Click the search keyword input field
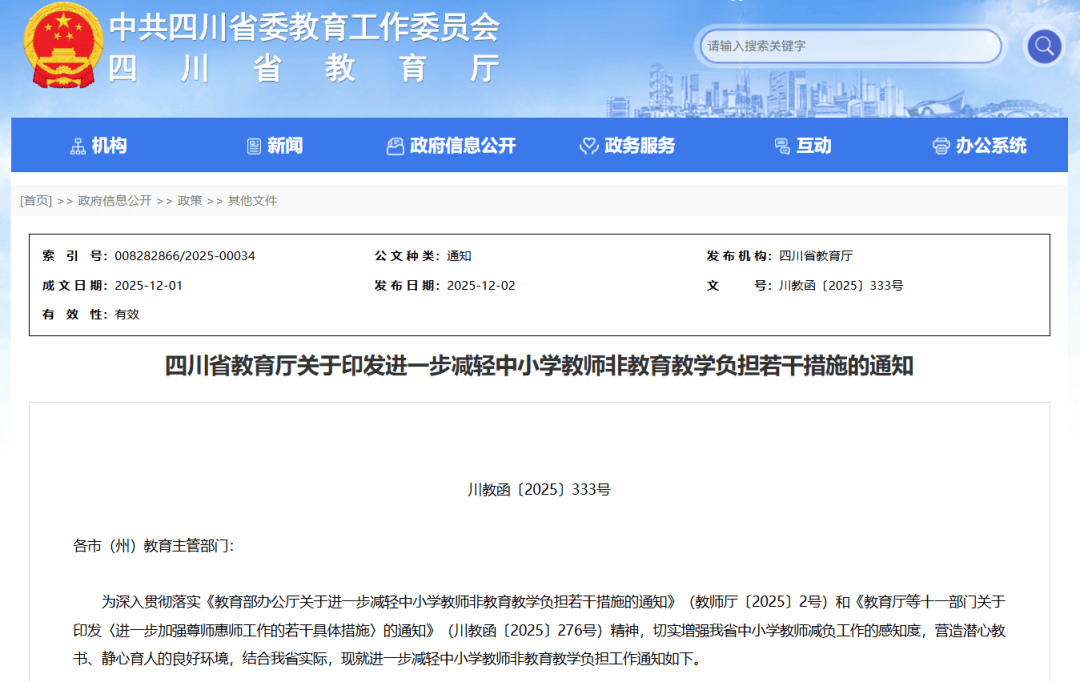 [850, 47]
